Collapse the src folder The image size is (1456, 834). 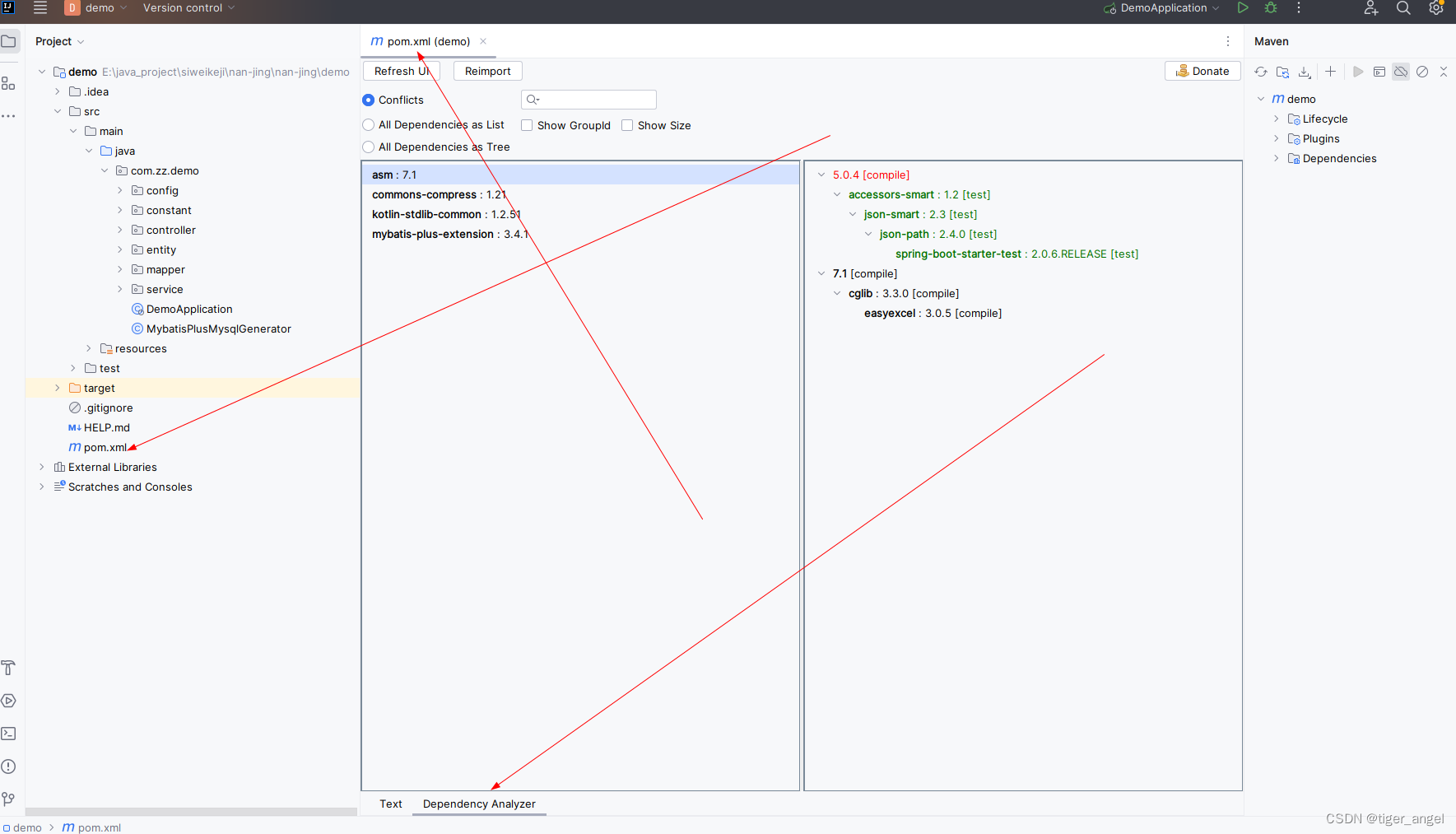pyautogui.click(x=58, y=111)
